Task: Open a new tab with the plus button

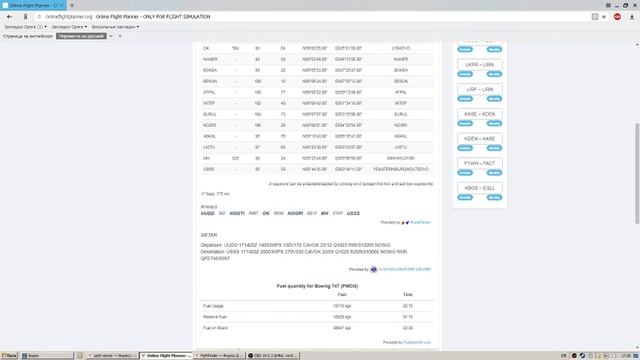Action: point(72,5)
